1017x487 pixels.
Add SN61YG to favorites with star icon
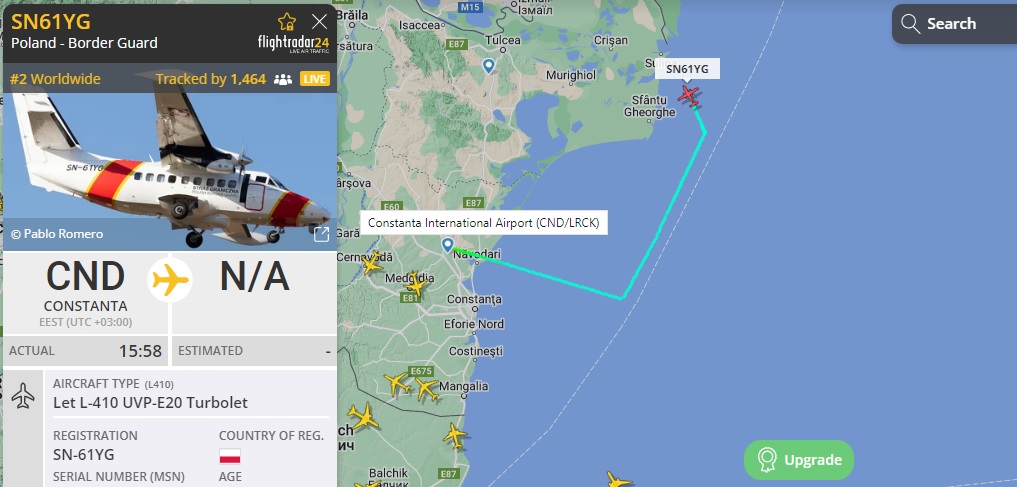click(287, 22)
